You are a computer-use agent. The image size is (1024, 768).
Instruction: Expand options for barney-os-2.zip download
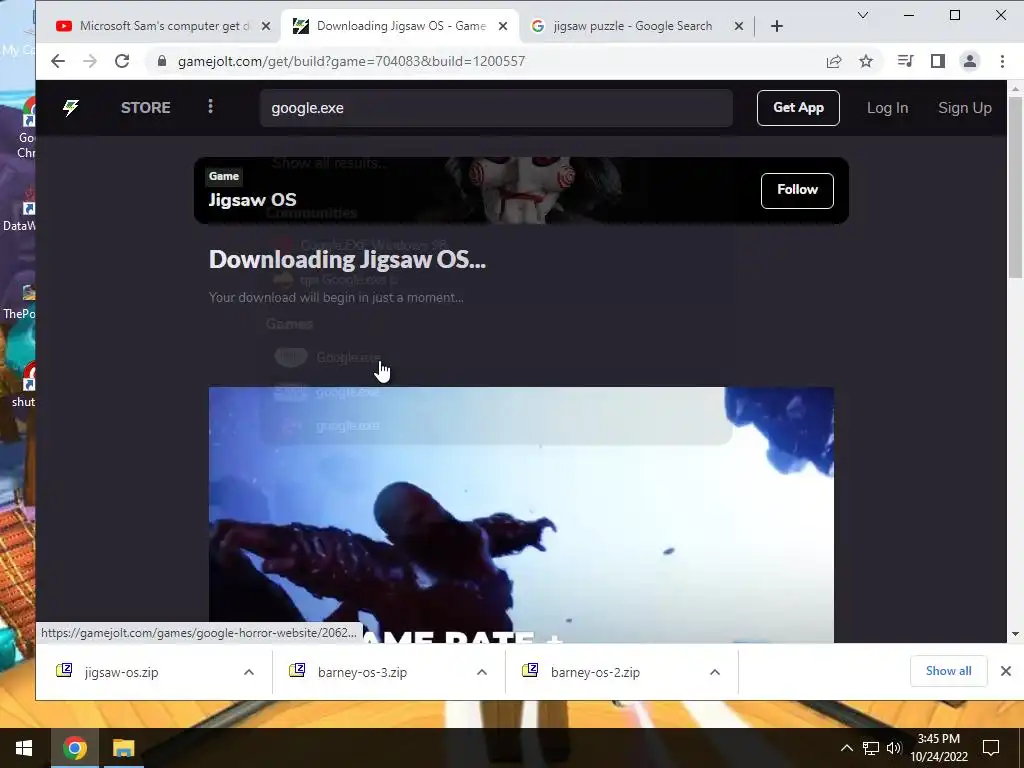[715, 672]
